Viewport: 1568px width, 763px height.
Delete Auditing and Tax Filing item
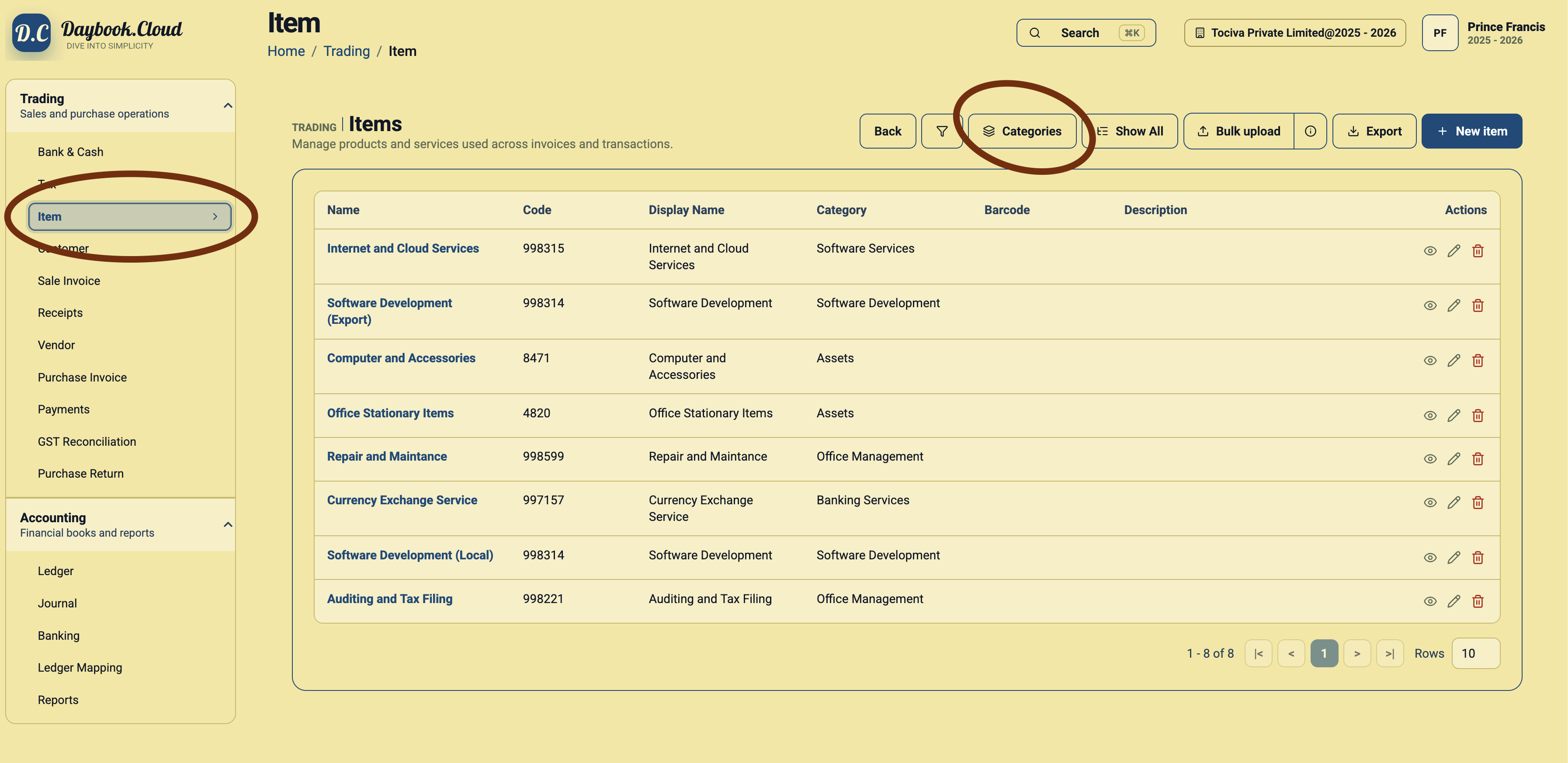click(x=1477, y=601)
